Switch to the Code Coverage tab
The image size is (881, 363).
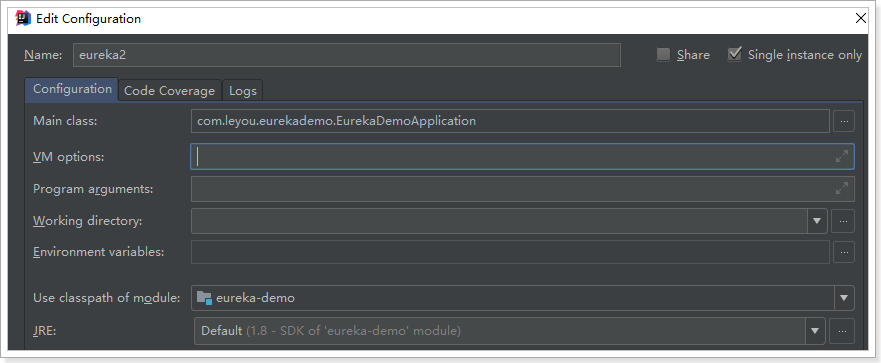pos(170,90)
